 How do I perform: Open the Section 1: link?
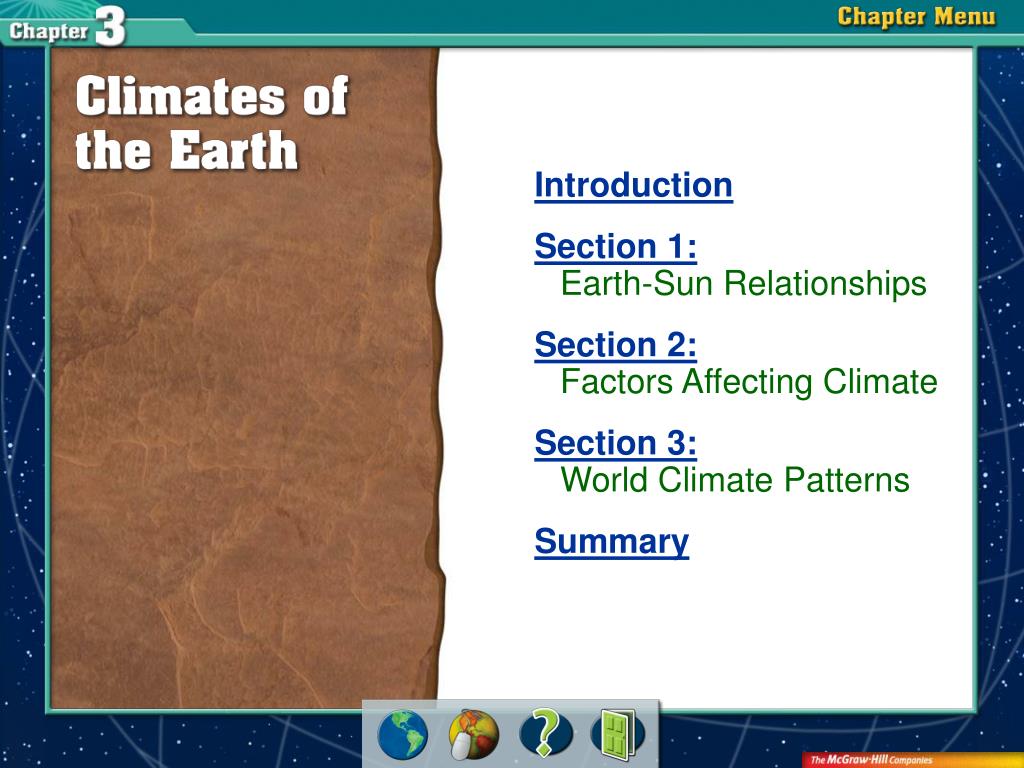point(615,247)
